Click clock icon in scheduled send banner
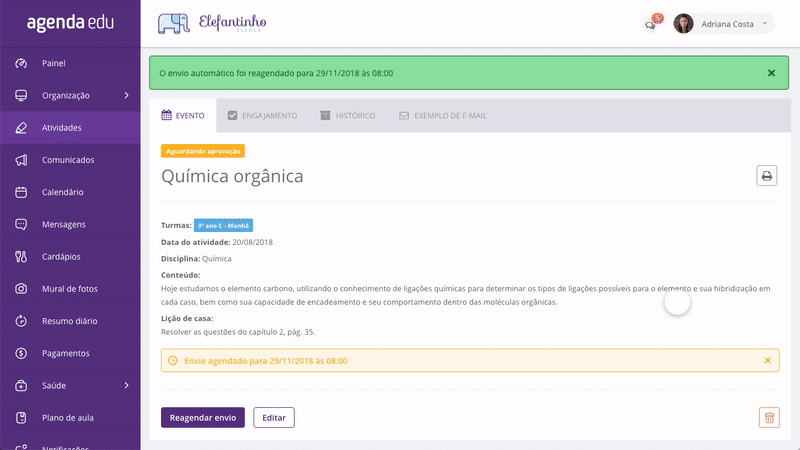 pos(172,360)
